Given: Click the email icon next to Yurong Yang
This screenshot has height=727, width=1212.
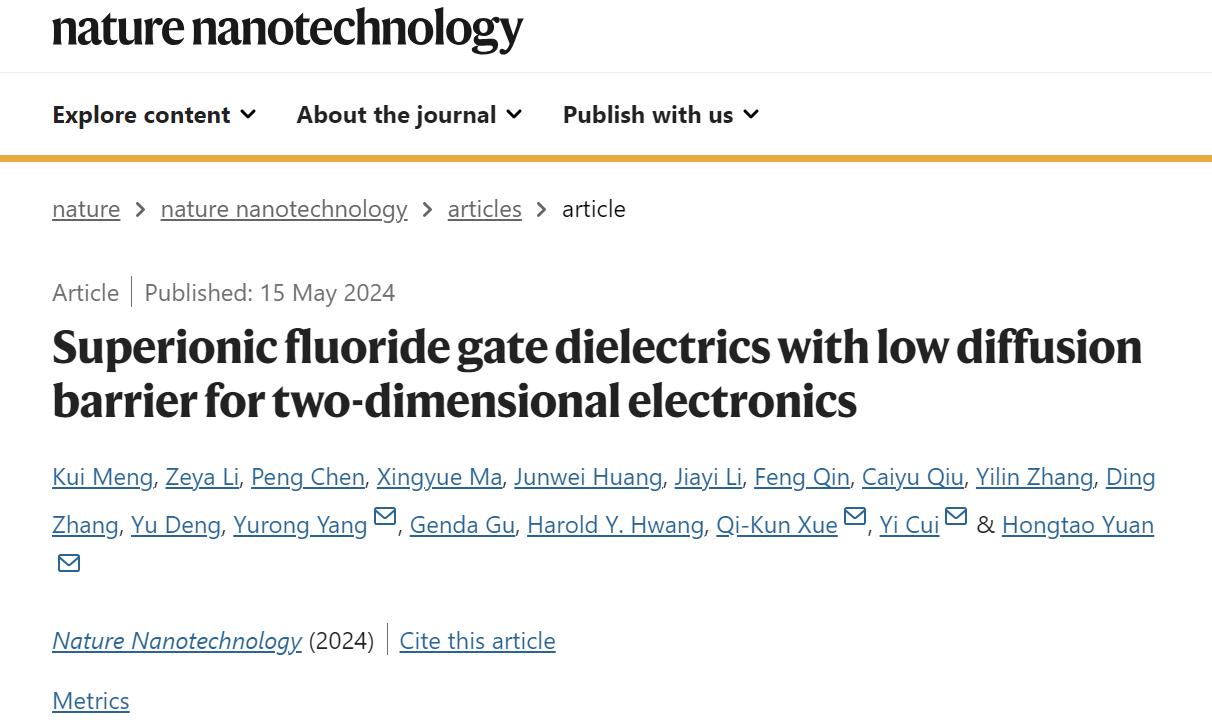Looking at the screenshot, I should (x=385, y=517).
